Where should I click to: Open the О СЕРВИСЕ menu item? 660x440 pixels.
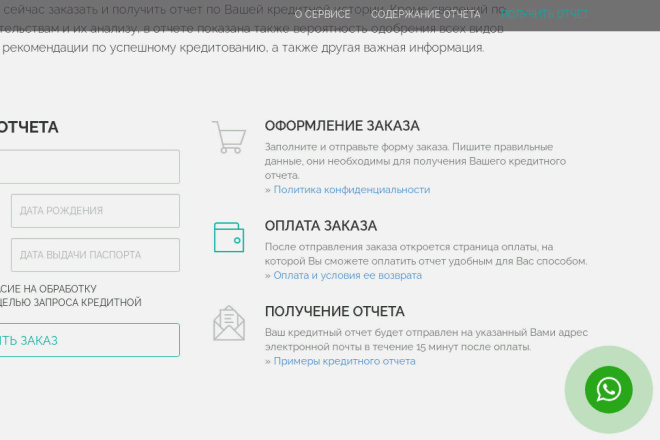click(x=322, y=14)
